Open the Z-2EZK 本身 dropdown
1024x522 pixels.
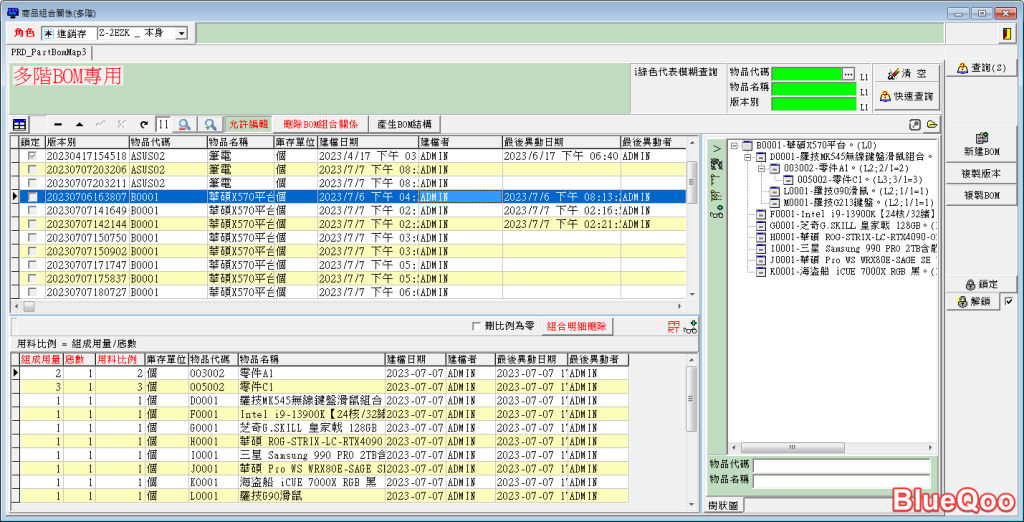[181, 34]
